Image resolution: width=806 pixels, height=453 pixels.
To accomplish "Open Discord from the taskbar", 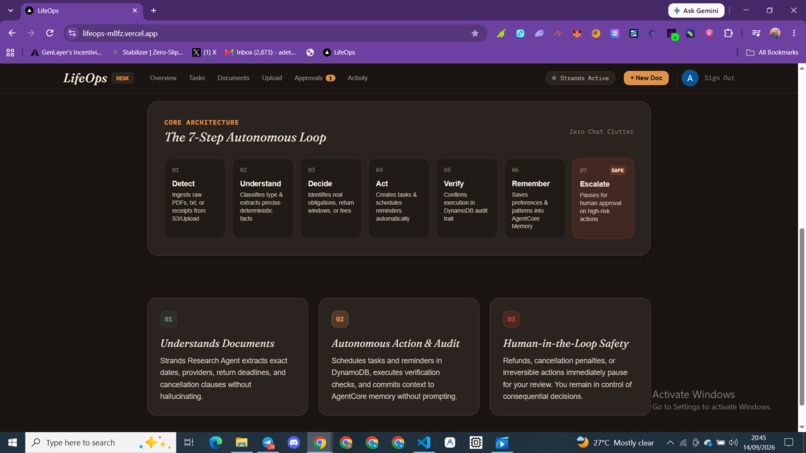I will [294, 442].
